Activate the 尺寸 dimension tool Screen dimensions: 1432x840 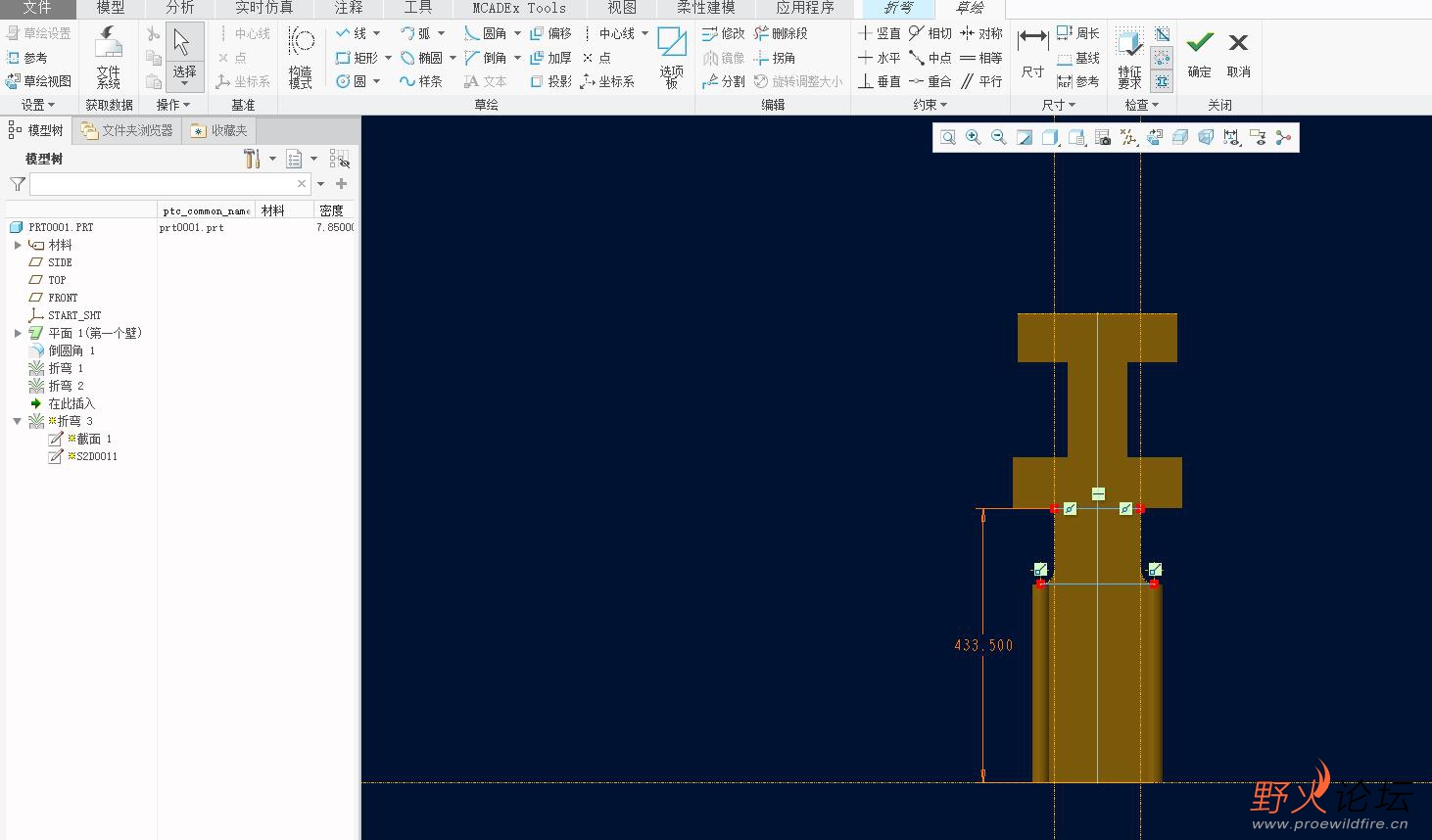coord(1032,53)
